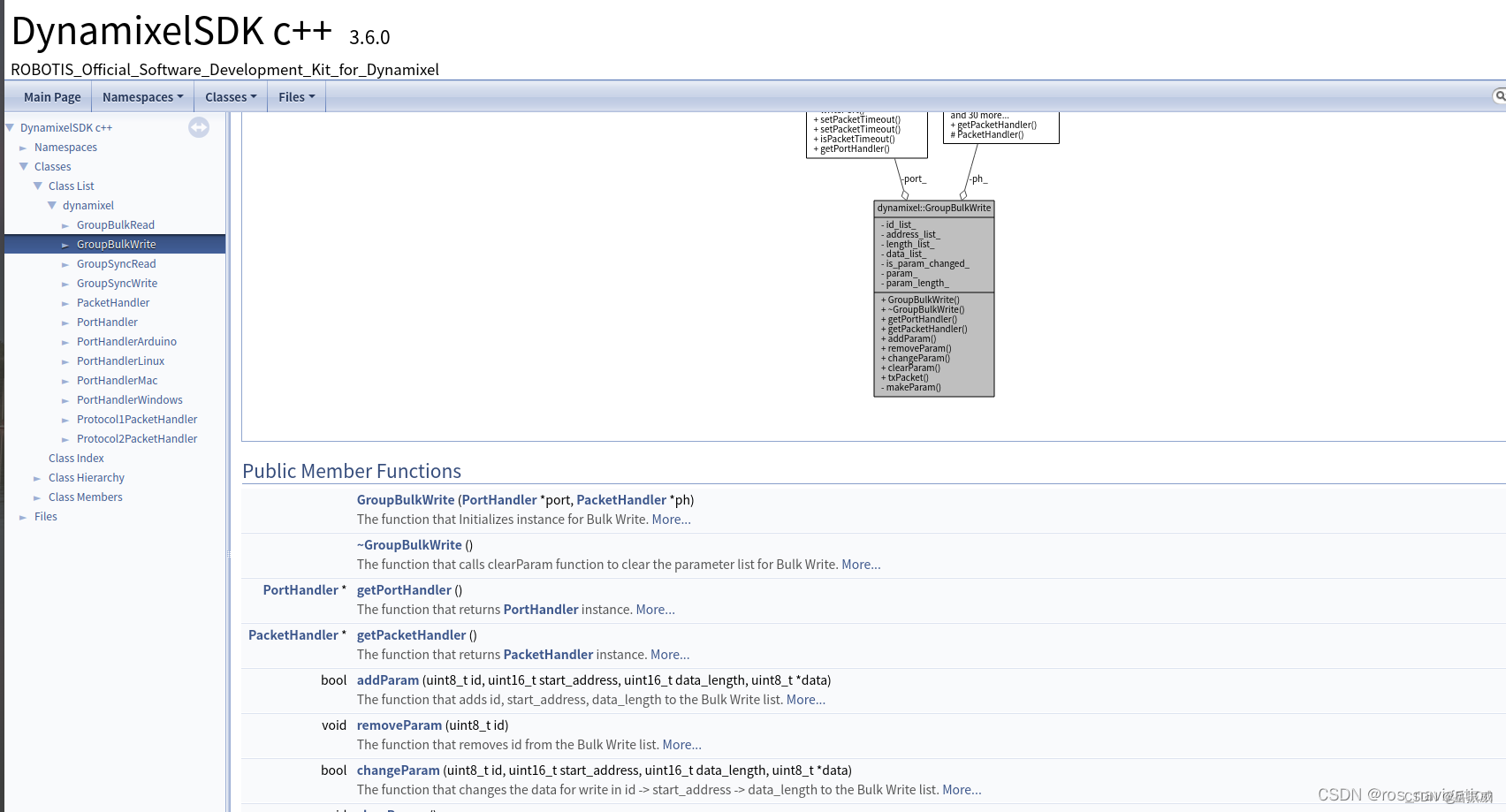This screenshot has width=1506, height=812.
Task: Open the Classes dropdown menu
Action: tap(231, 97)
